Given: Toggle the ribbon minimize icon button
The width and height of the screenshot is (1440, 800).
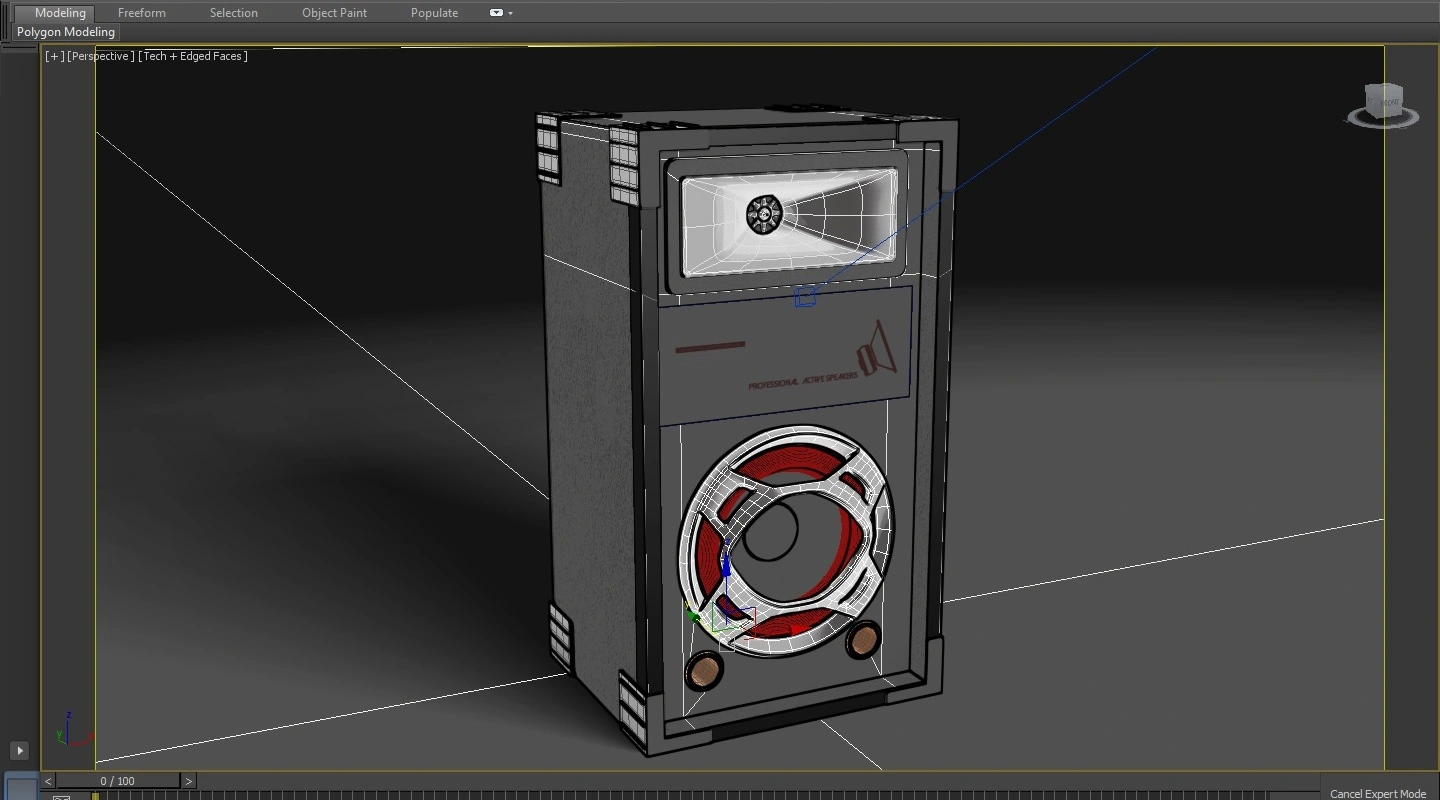Looking at the screenshot, I should tap(496, 13).
